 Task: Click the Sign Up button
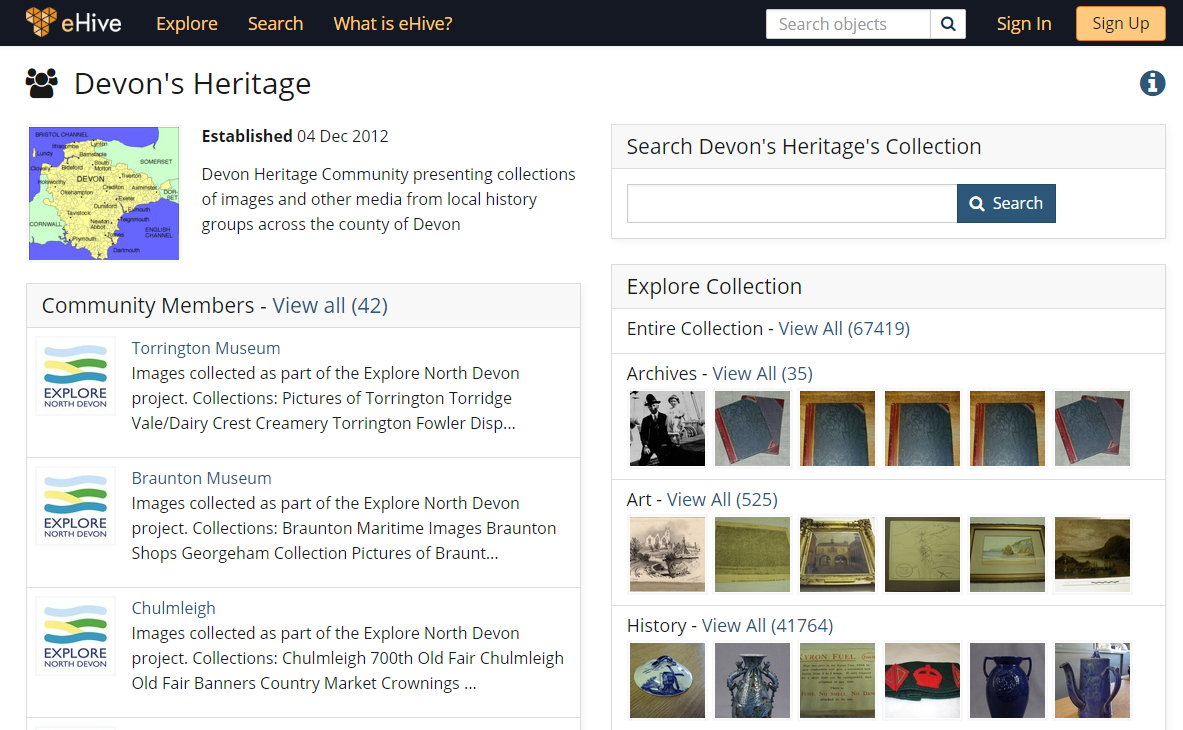click(x=1120, y=23)
